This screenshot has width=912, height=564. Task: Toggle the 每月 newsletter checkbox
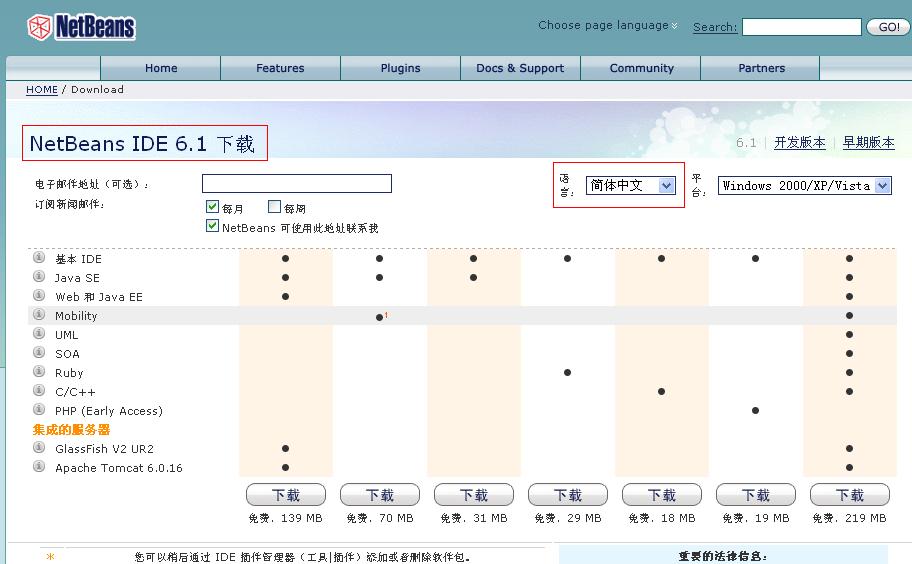[x=212, y=206]
